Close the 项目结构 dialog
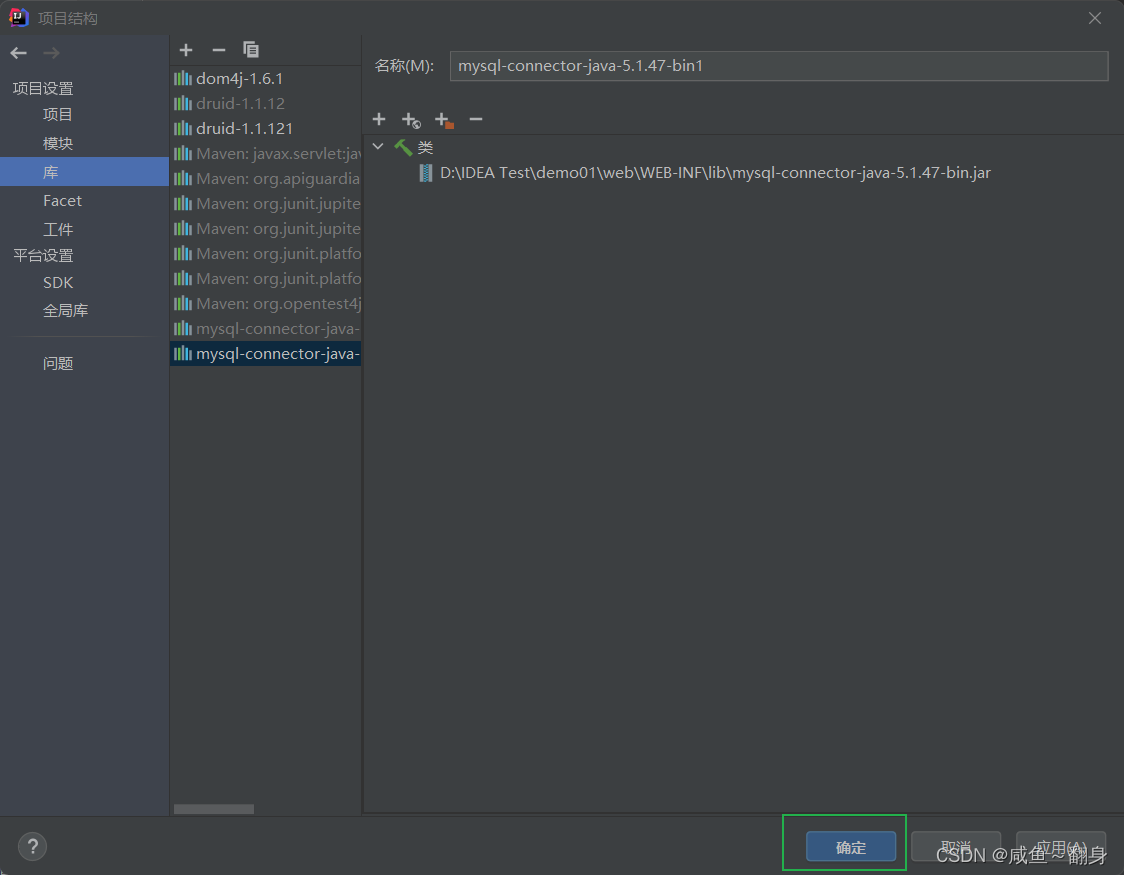Viewport: 1124px width, 875px height. 1095,18
